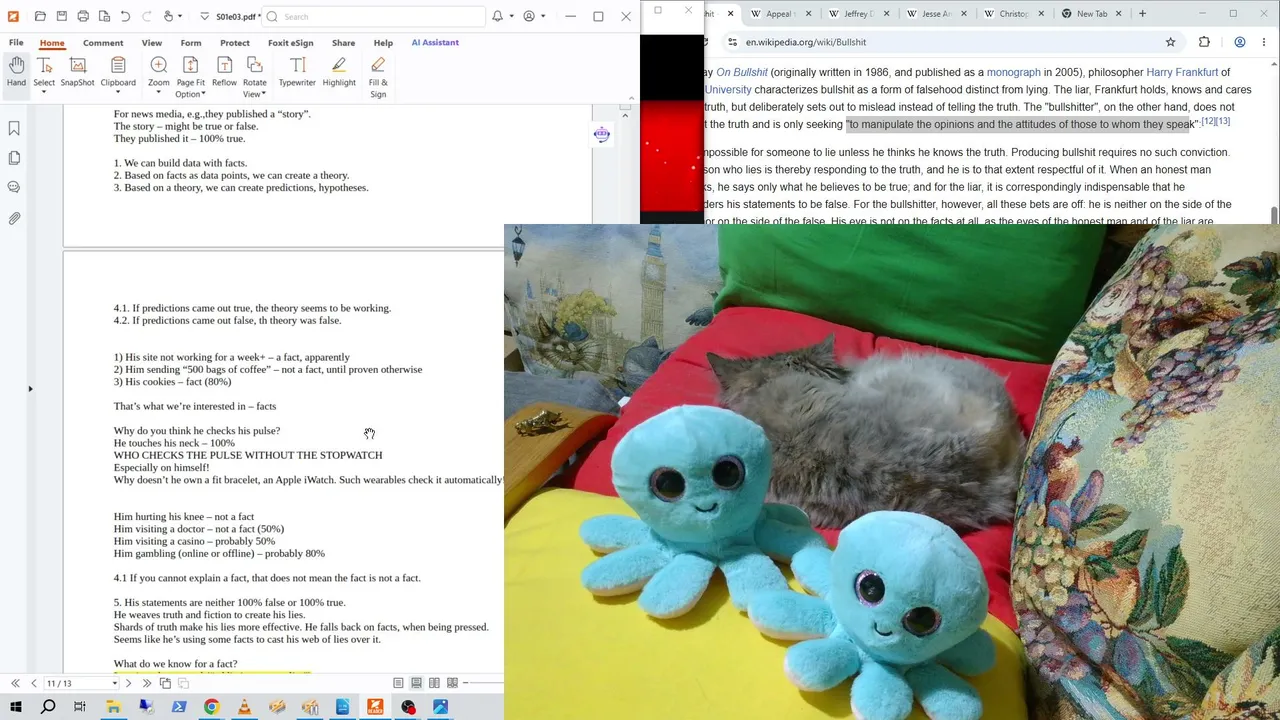This screenshot has width=1280, height=720.
Task: Open the Foxit account profile menu
Action: (529, 16)
